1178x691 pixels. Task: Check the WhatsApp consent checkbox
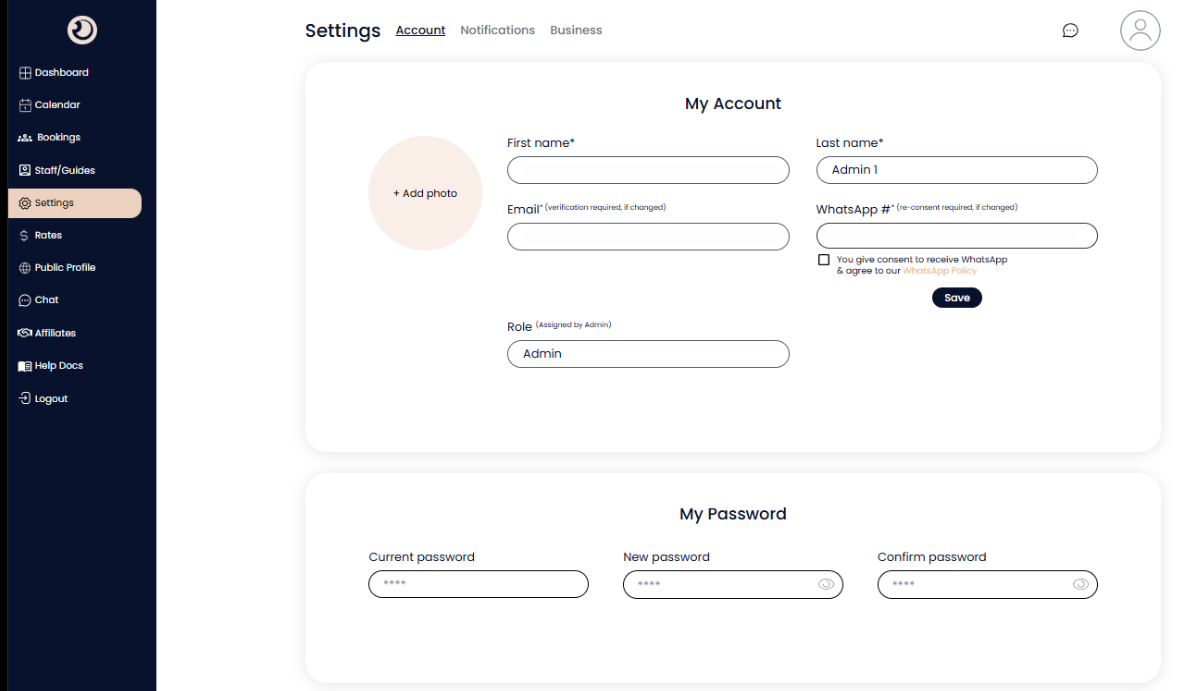(x=824, y=260)
